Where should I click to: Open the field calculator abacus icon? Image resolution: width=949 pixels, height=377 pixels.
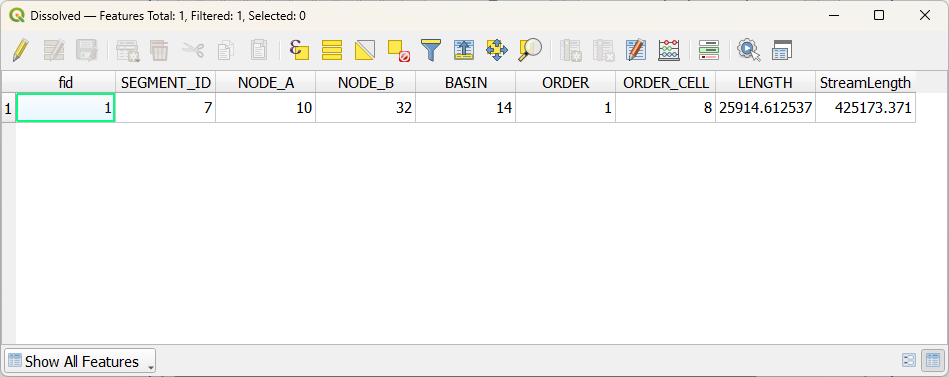coord(669,50)
